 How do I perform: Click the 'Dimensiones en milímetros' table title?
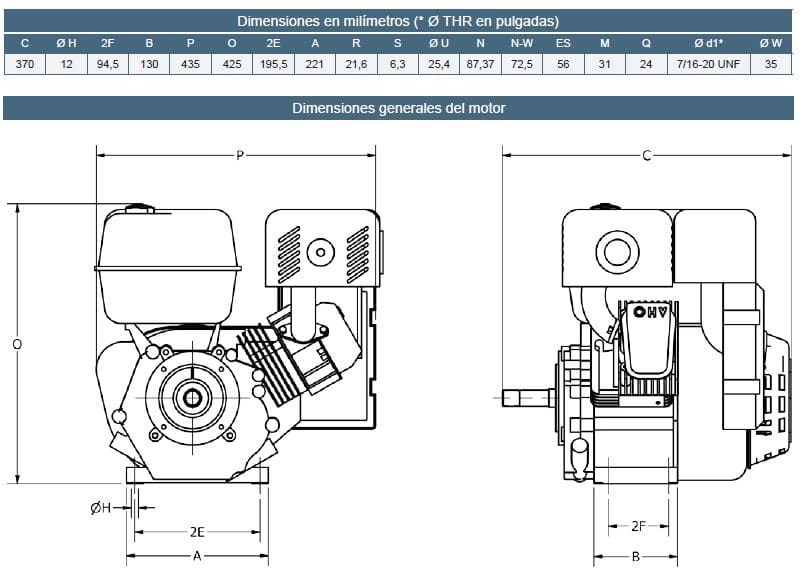pos(398,21)
